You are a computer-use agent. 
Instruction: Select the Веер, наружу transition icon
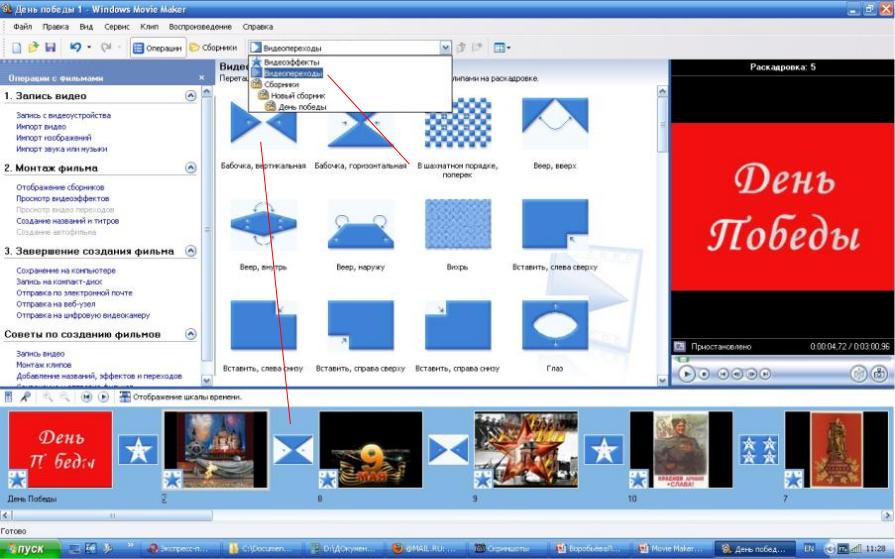point(360,224)
